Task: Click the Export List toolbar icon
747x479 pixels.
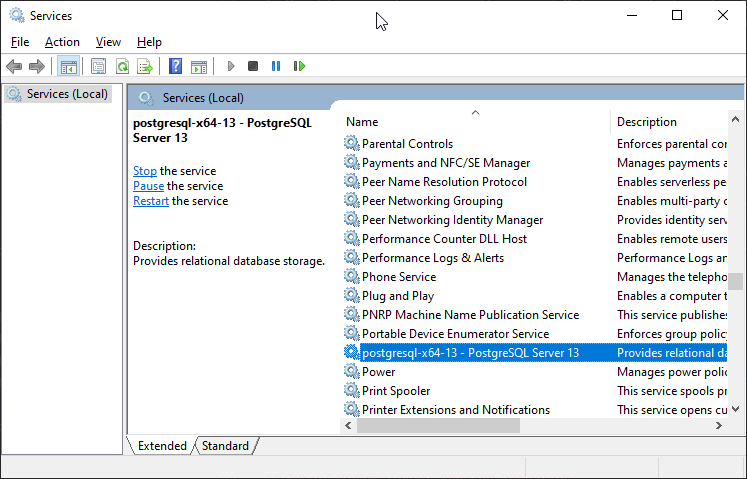Action: pyautogui.click(x=145, y=67)
